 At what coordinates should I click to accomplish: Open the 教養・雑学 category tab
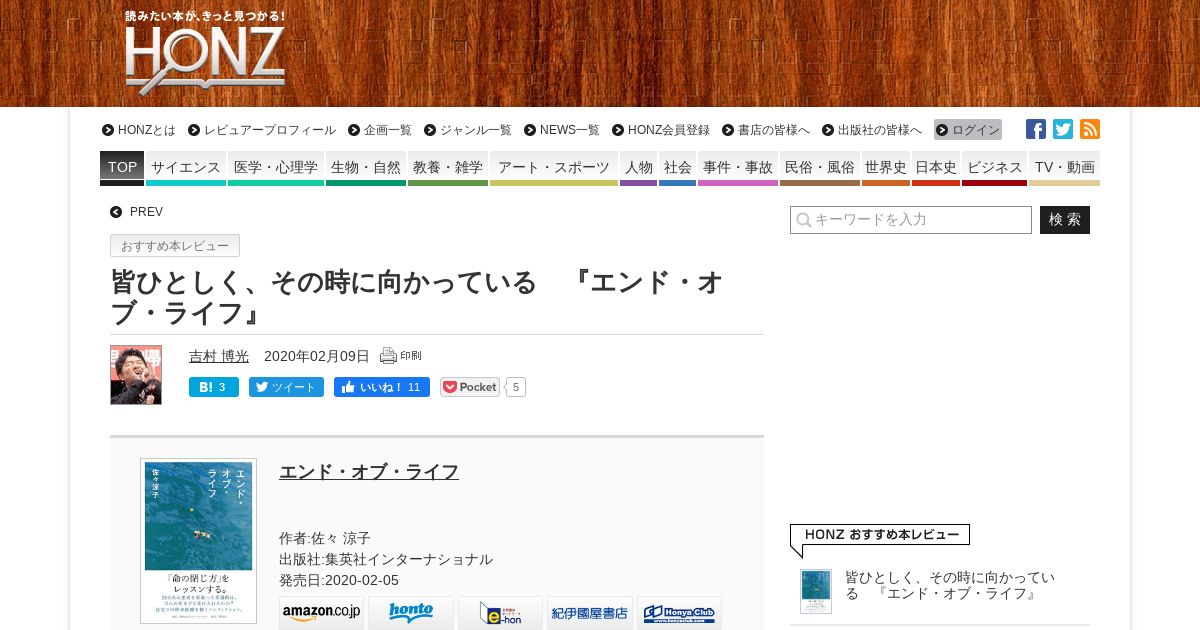pos(448,168)
